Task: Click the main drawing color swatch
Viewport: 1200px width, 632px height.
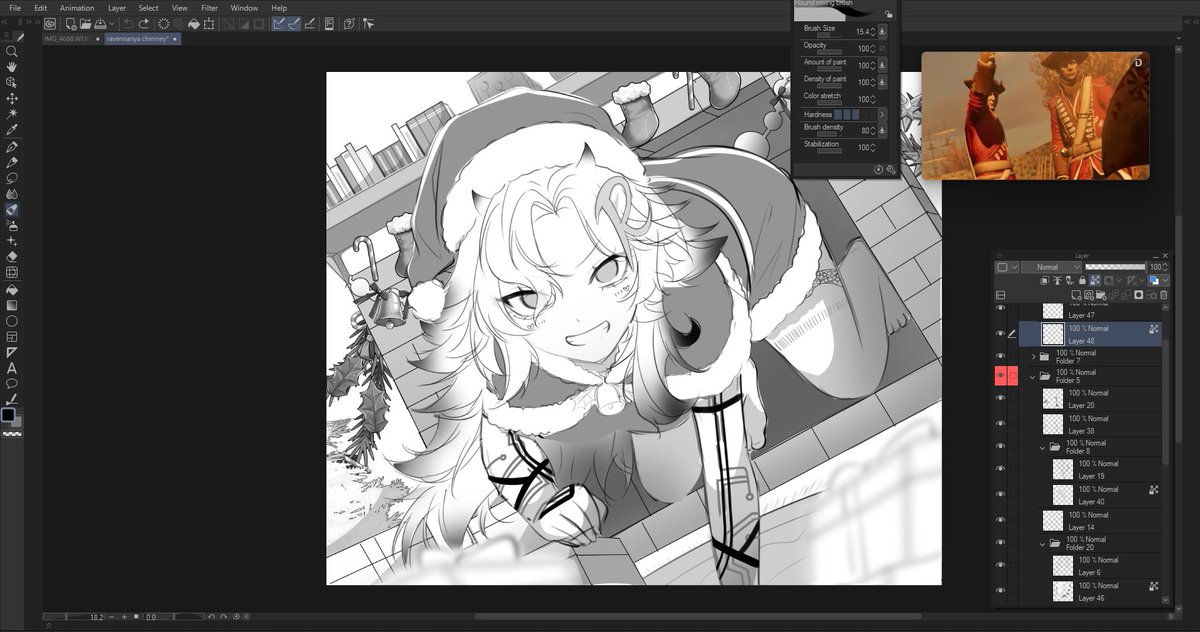Action: click(8, 415)
